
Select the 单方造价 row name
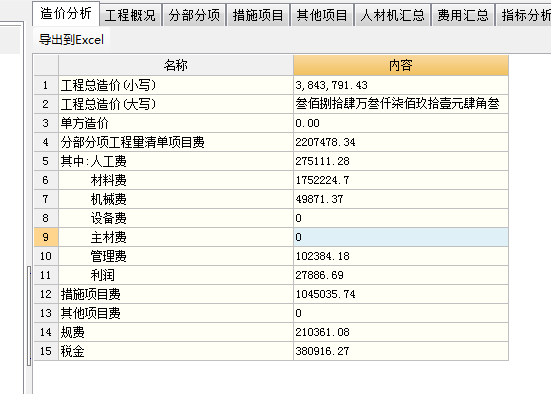[x=176, y=123]
